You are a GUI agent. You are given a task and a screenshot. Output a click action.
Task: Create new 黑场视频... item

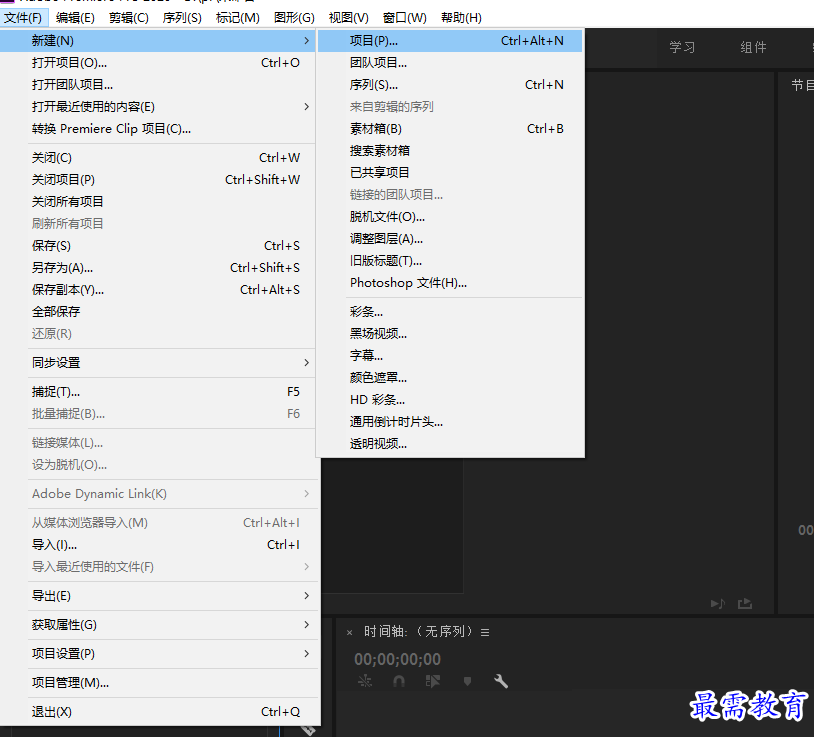tap(450, 334)
